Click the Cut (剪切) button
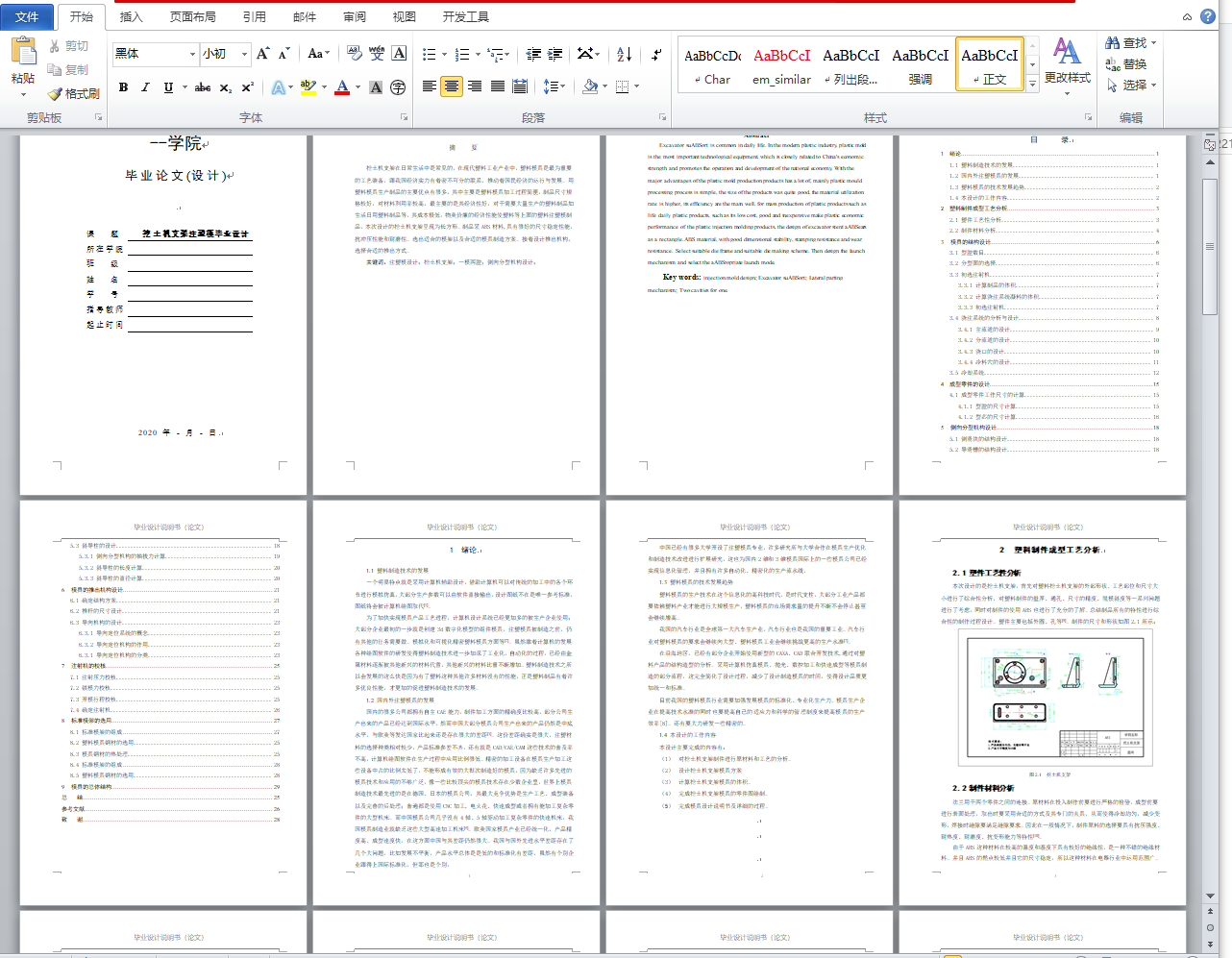This screenshot has width=1232, height=958. pyautogui.click(x=67, y=46)
